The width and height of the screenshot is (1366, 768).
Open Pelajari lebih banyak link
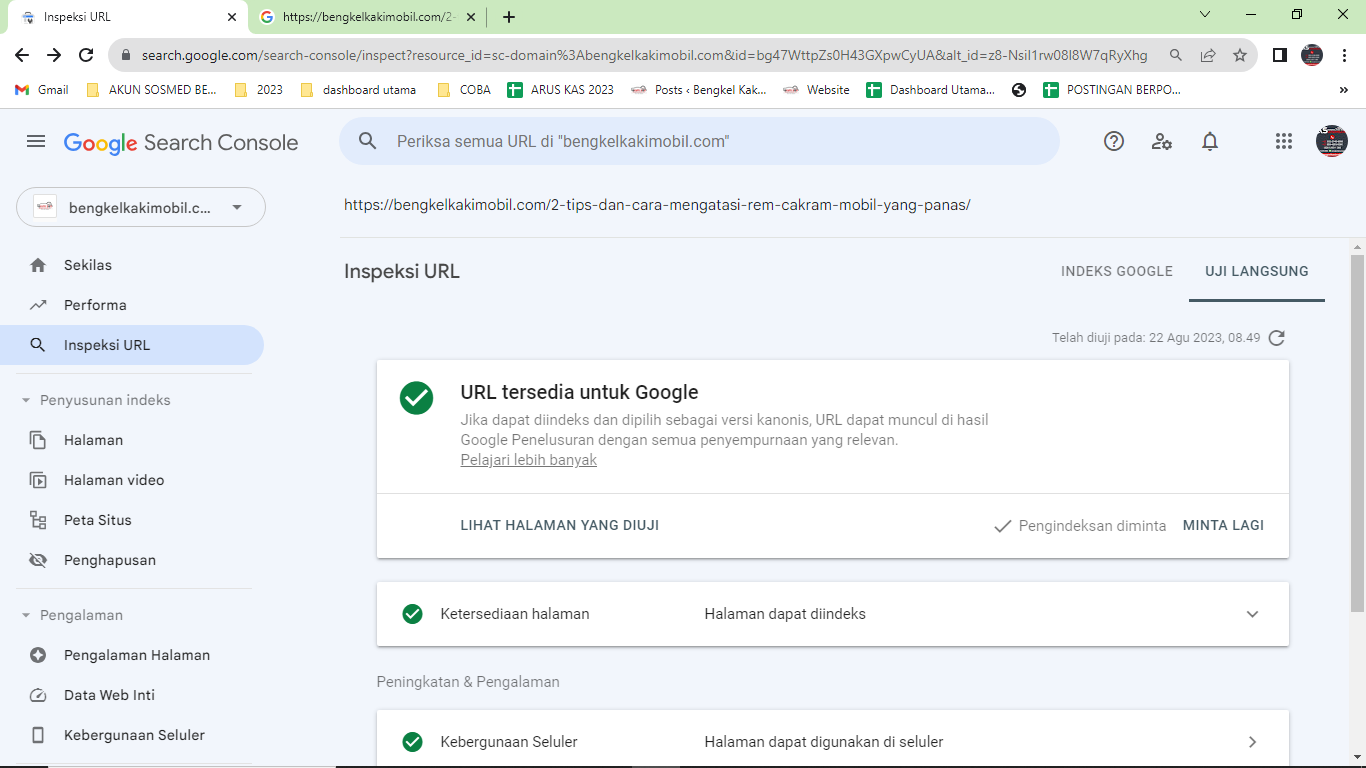(x=529, y=460)
